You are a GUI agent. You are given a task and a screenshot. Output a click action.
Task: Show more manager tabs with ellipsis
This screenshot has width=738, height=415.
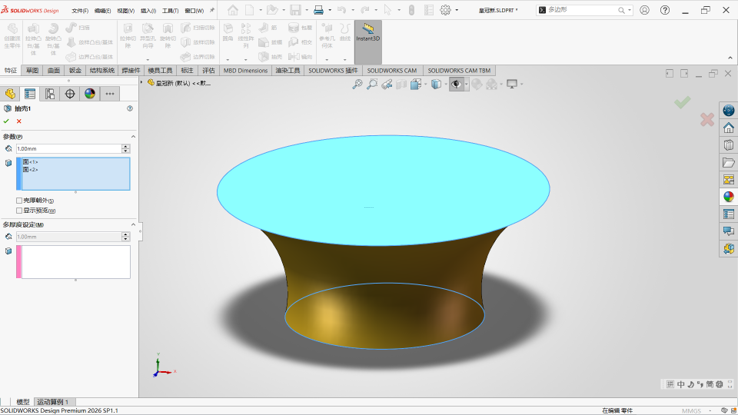(110, 94)
